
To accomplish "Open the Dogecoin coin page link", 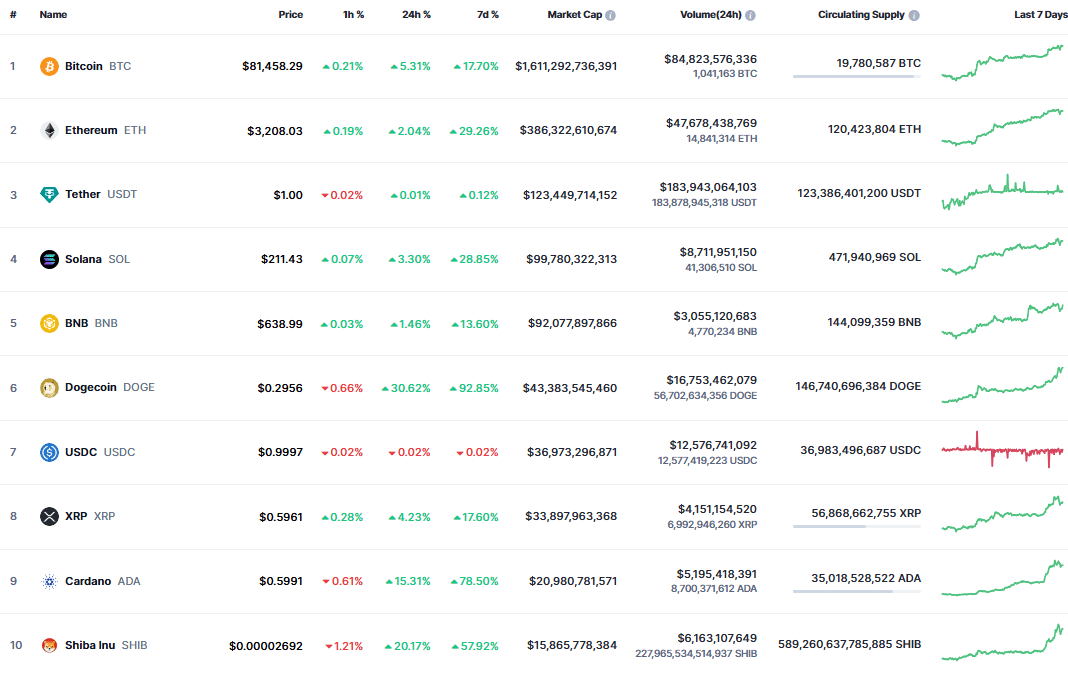I will pyautogui.click(x=91, y=387).
